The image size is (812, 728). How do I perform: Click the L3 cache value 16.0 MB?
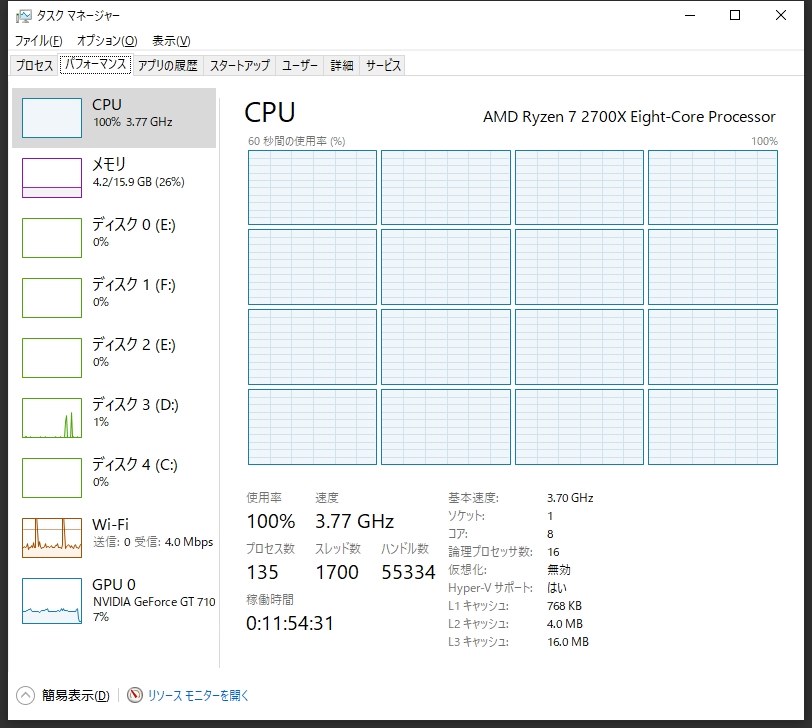click(568, 642)
